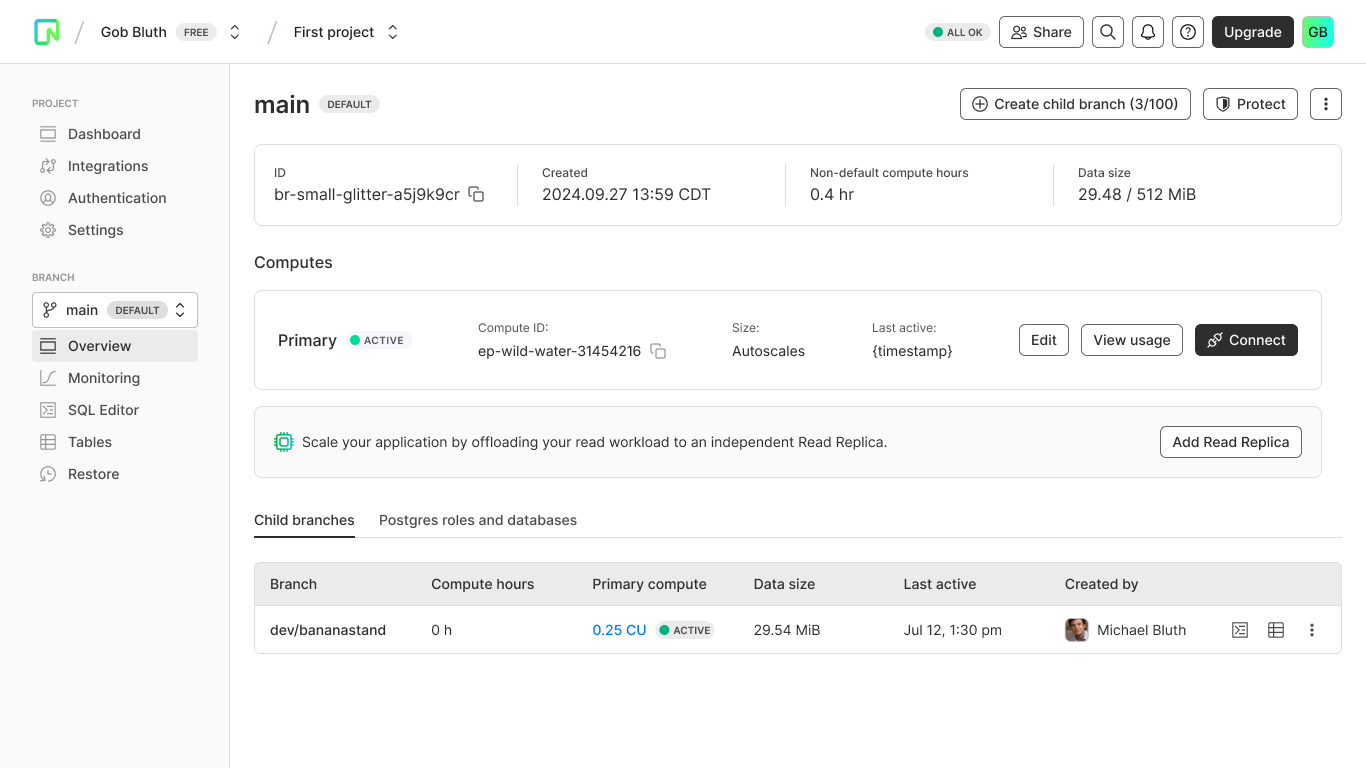Expand the Gob Bluth account switcher

tap(235, 32)
